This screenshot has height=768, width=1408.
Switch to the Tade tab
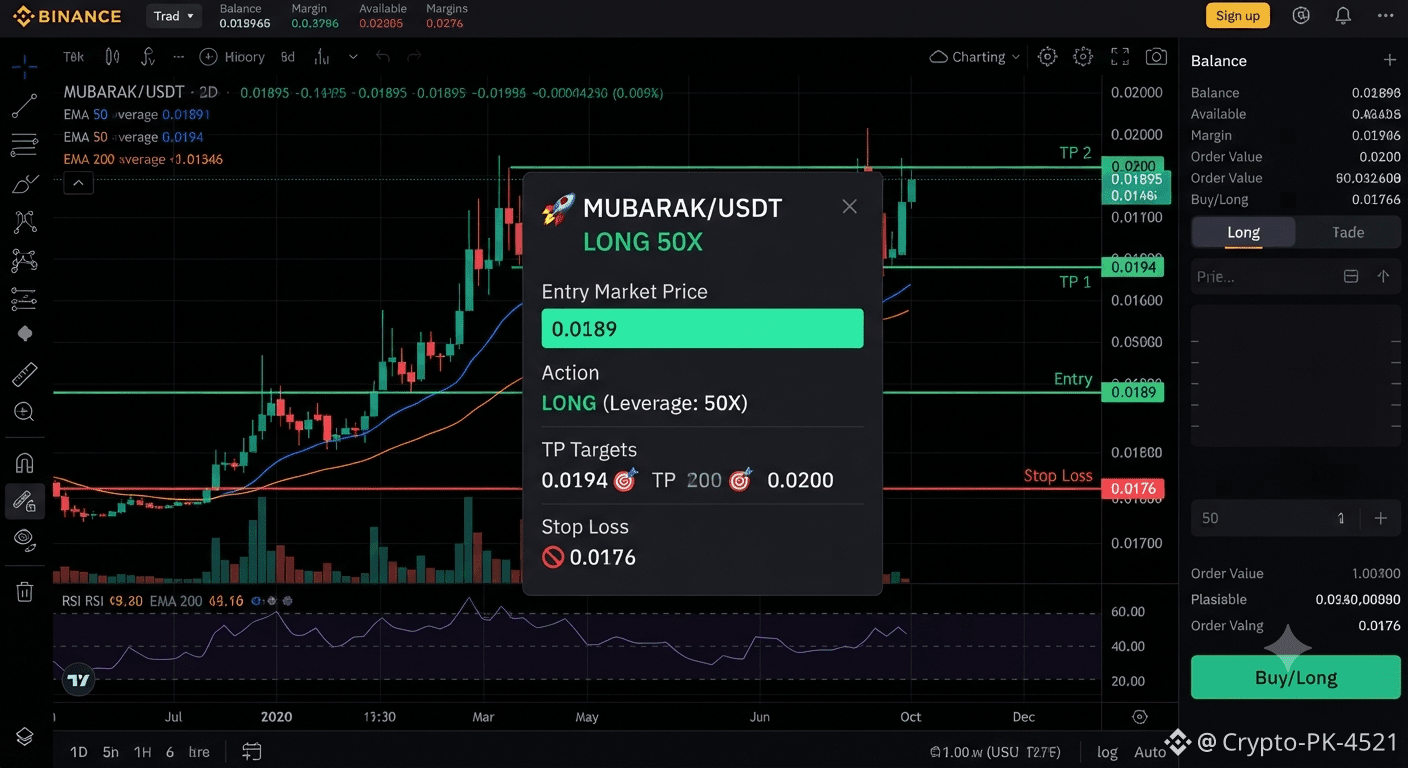(x=1348, y=232)
